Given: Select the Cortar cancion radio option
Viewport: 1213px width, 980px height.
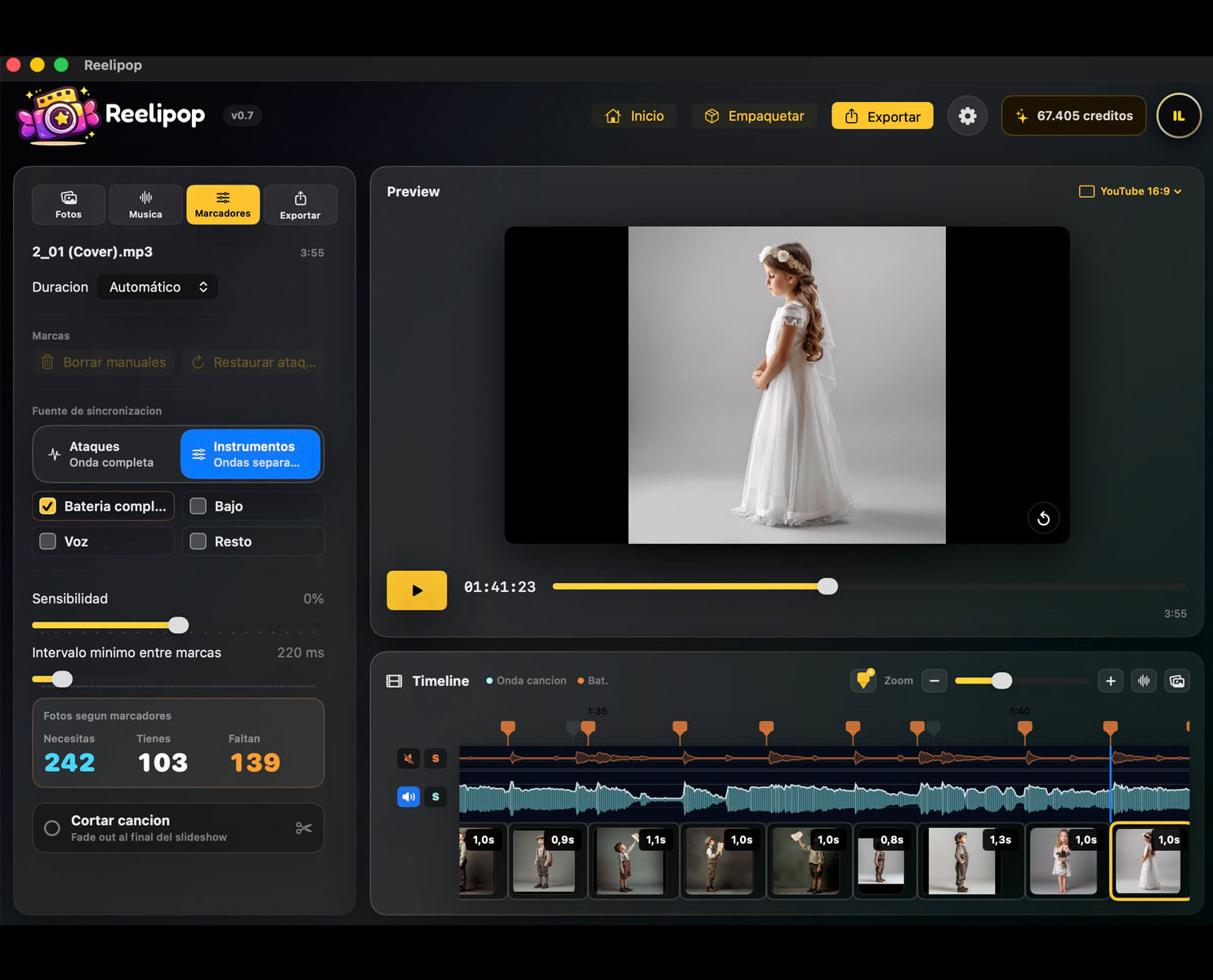Looking at the screenshot, I should (52, 828).
